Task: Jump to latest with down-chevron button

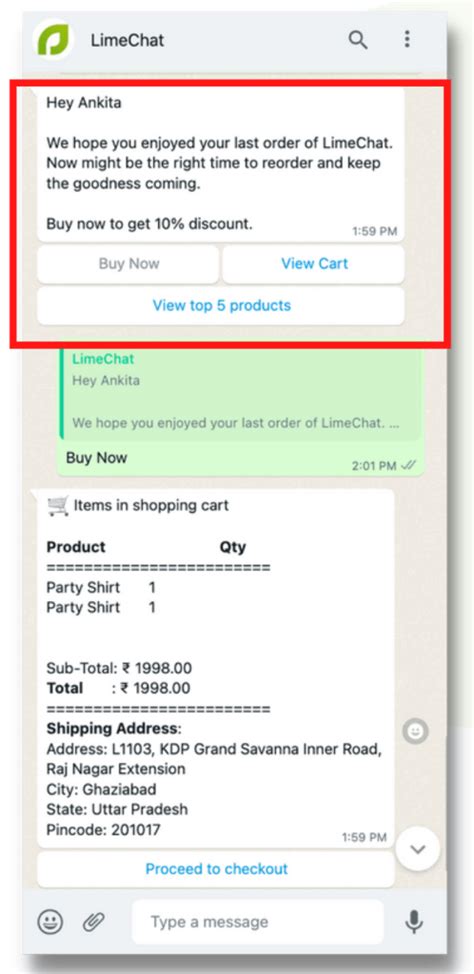Action: [x=417, y=849]
